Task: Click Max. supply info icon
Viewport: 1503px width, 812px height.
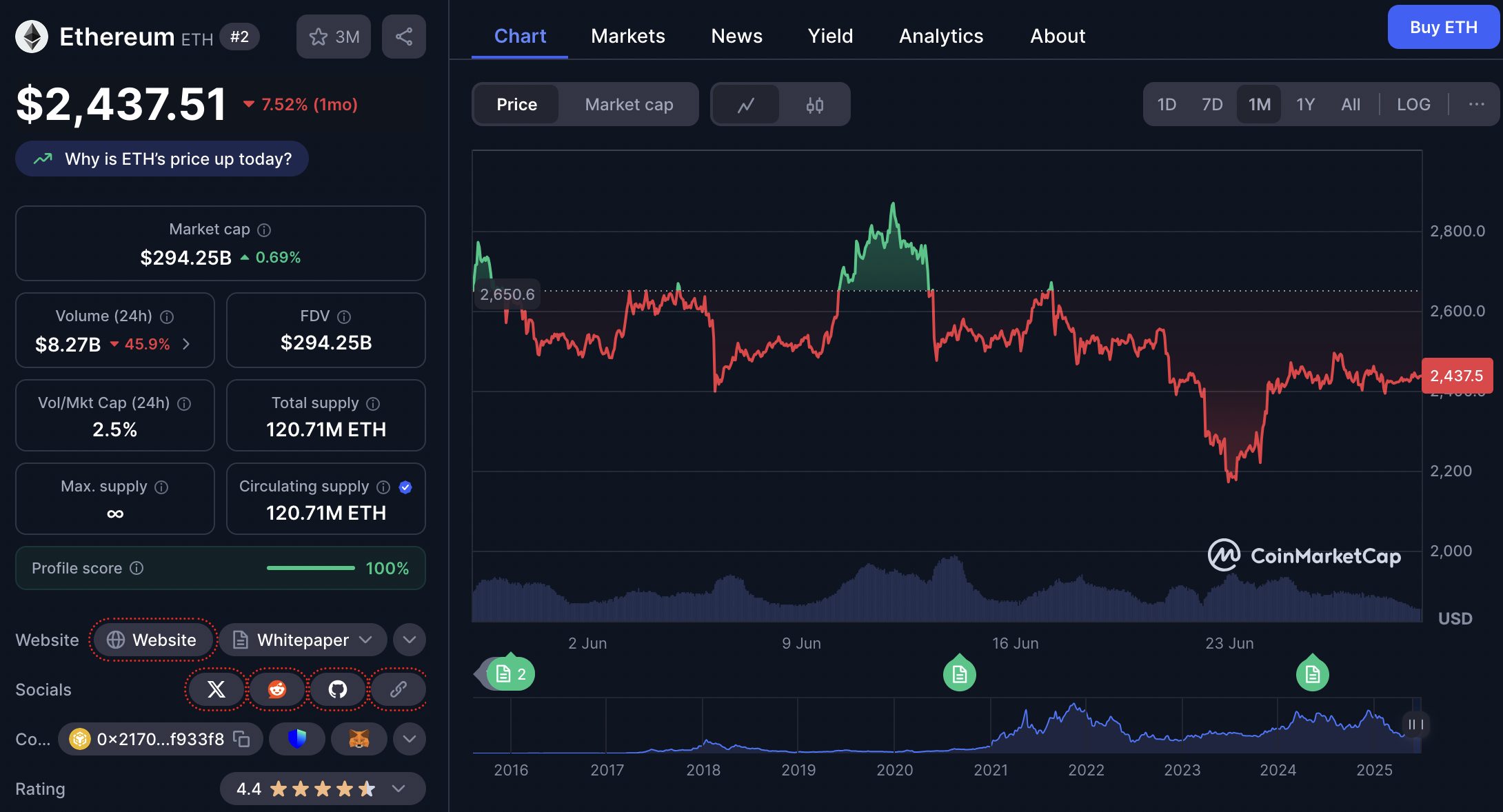Action: click(x=161, y=487)
